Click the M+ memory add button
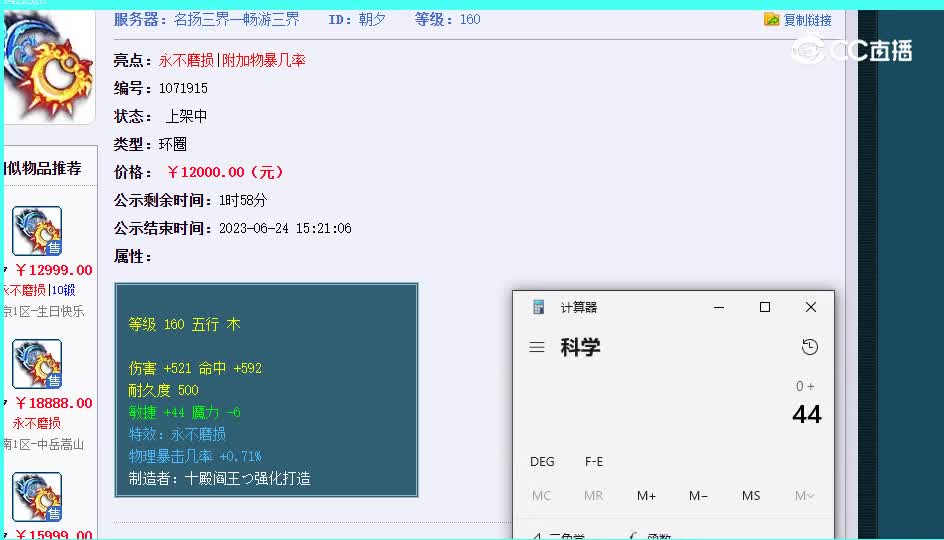Image resolution: width=944 pixels, height=540 pixels. point(646,495)
